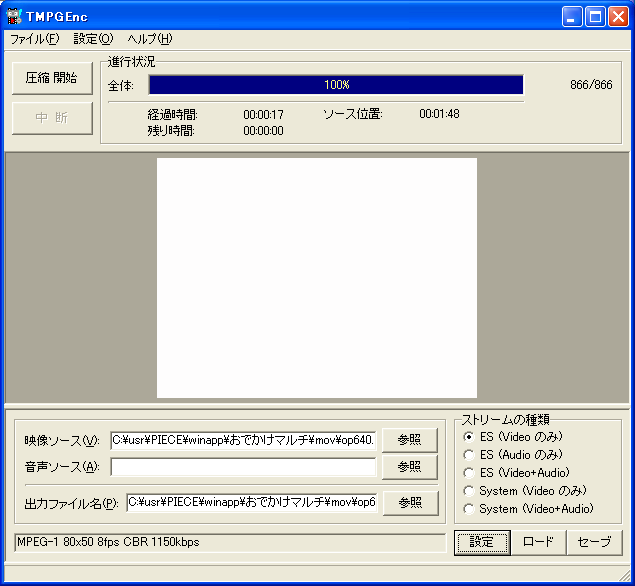This screenshot has width=635, height=586.
Task: Click the ロード button
Action: pyautogui.click(x=538, y=542)
